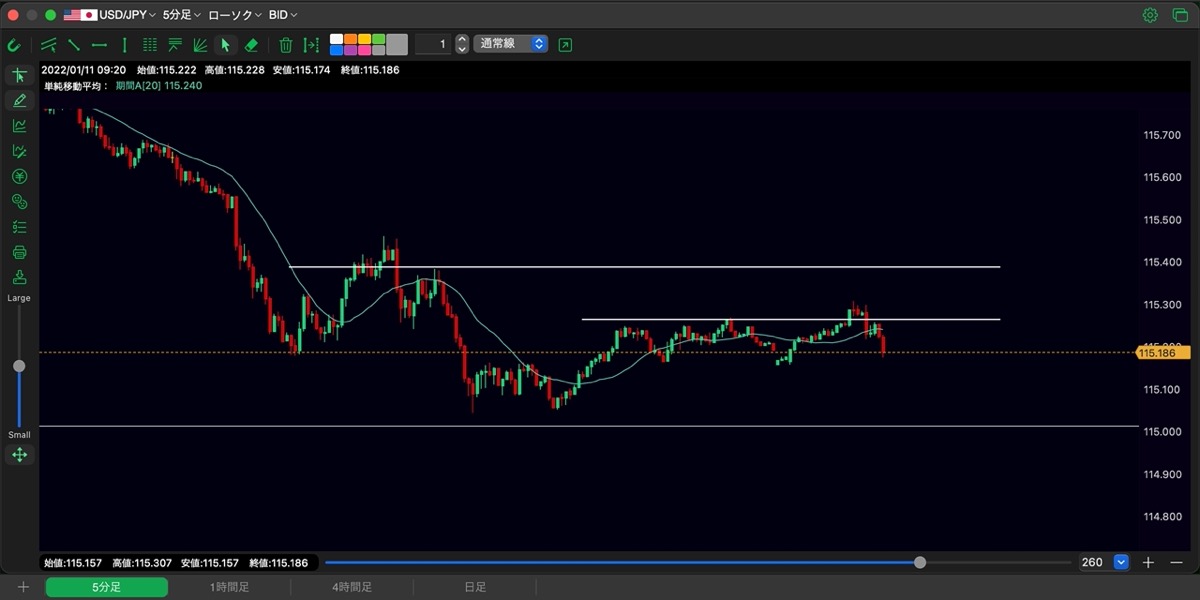Select the horizontal line drawing tool
Image resolution: width=1200 pixels, height=600 pixels.
click(x=99, y=45)
